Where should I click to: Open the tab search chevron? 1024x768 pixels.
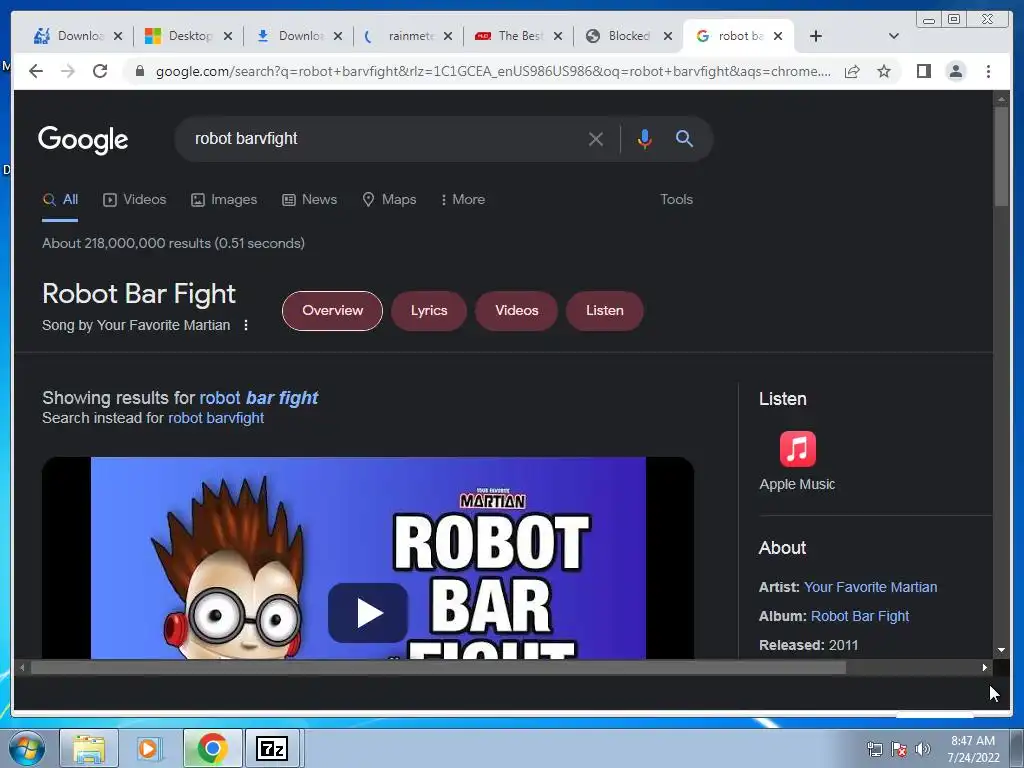click(894, 36)
